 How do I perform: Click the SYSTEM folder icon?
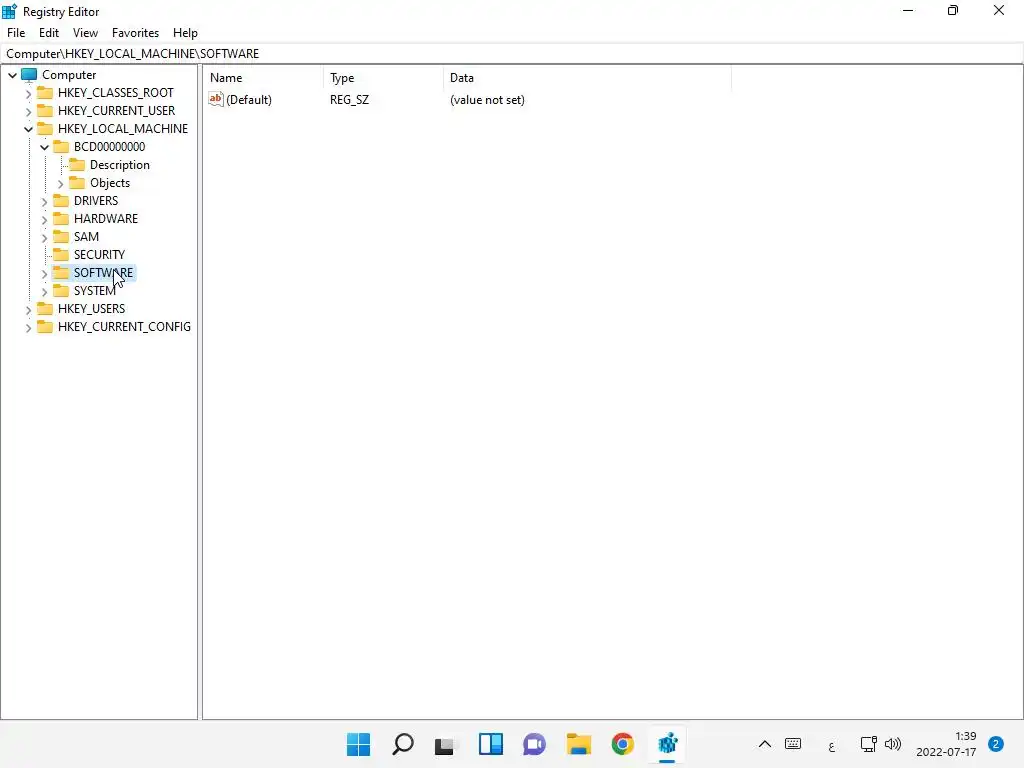click(x=61, y=291)
